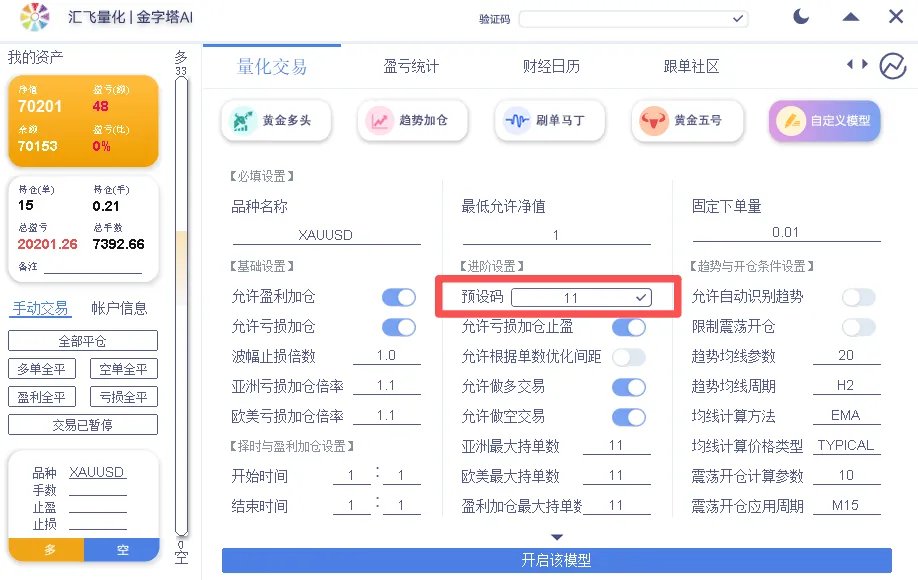Open the chart trend circle icon

893,66
